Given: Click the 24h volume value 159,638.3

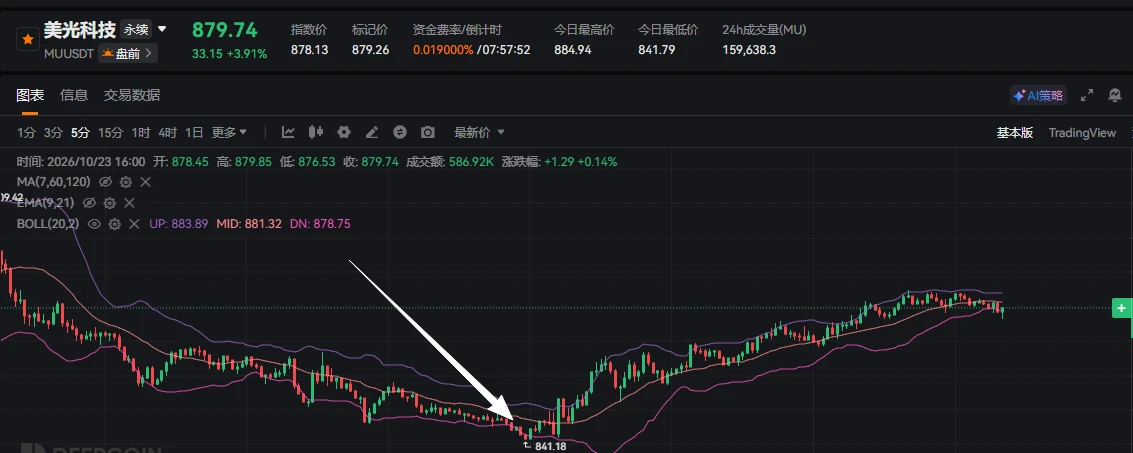Looking at the screenshot, I should pyautogui.click(x=749, y=50).
